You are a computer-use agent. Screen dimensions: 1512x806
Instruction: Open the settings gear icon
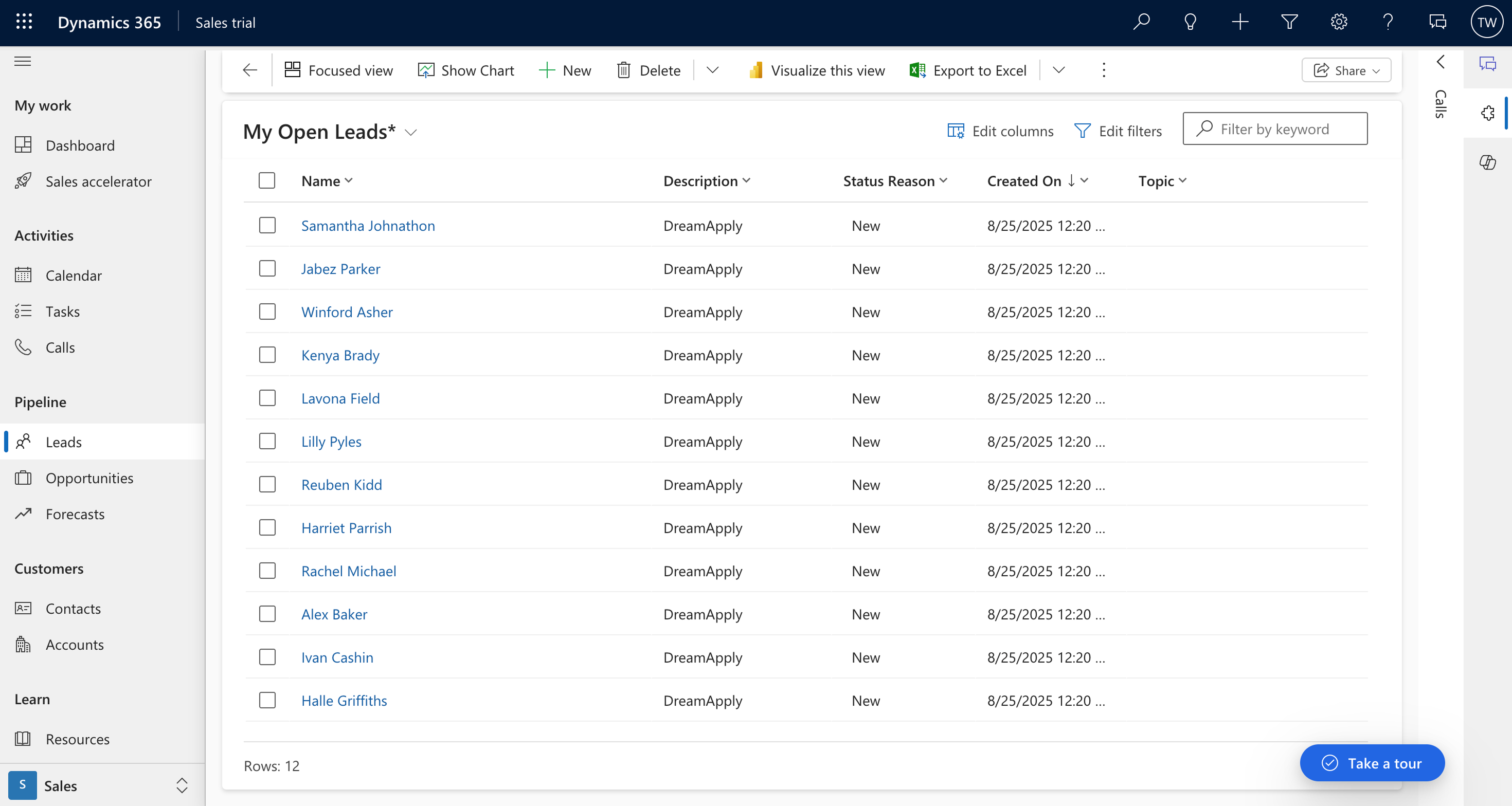[1338, 22]
